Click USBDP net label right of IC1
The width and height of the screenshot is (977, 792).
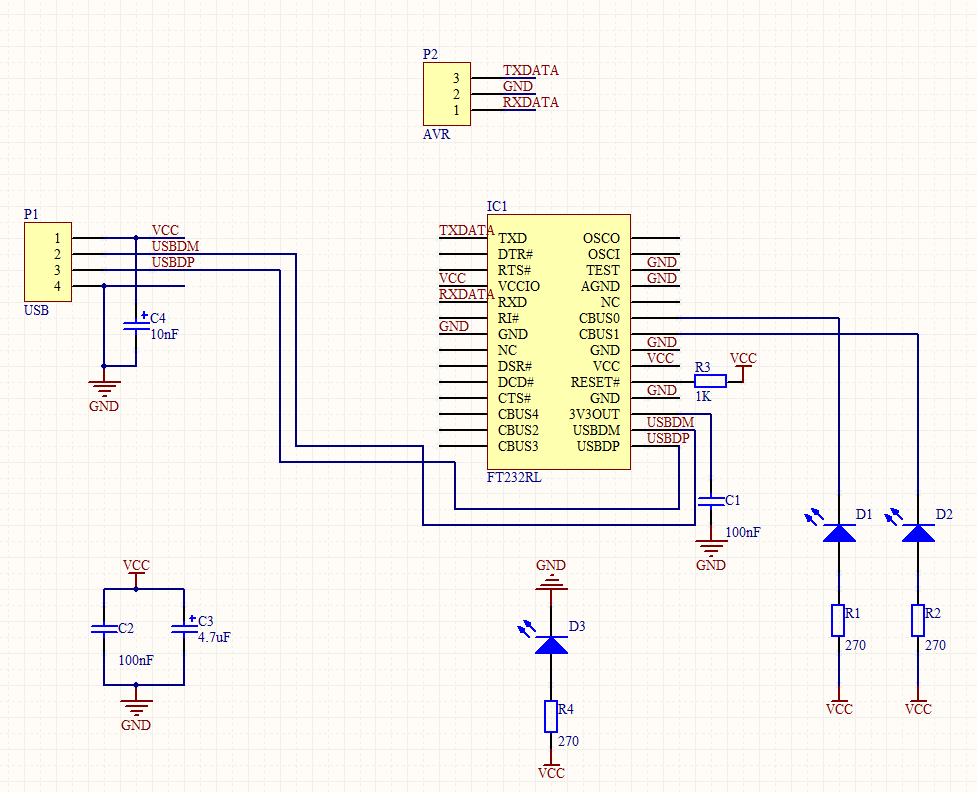click(x=668, y=438)
